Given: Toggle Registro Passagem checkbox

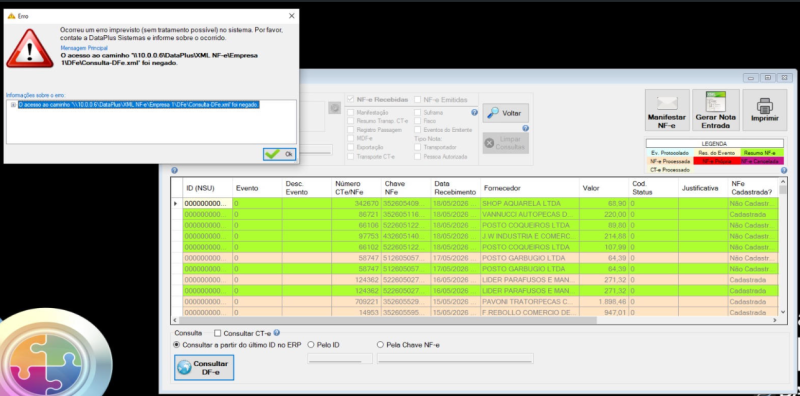Looking at the screenshot, I should coord(351,130).
